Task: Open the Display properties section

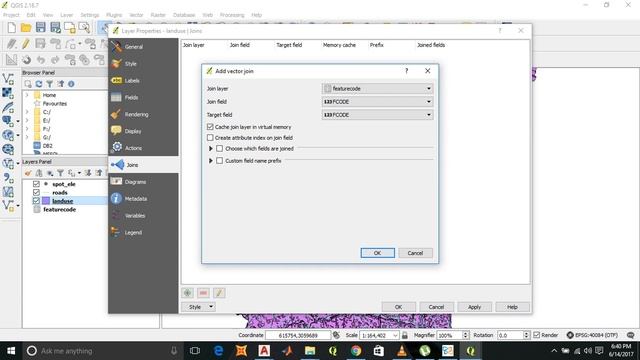Action: click(143, 131)
